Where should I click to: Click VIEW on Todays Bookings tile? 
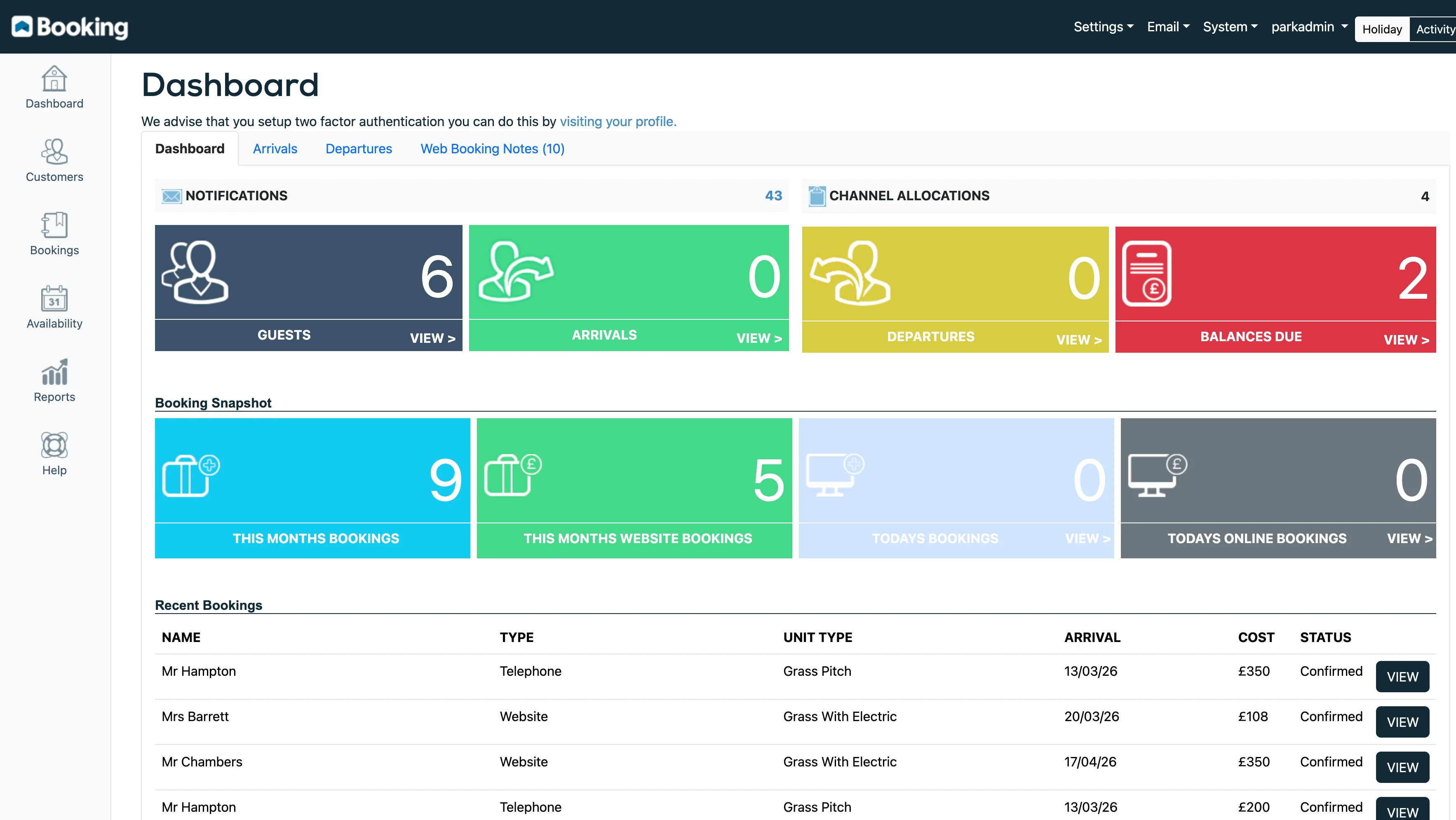1087,539
